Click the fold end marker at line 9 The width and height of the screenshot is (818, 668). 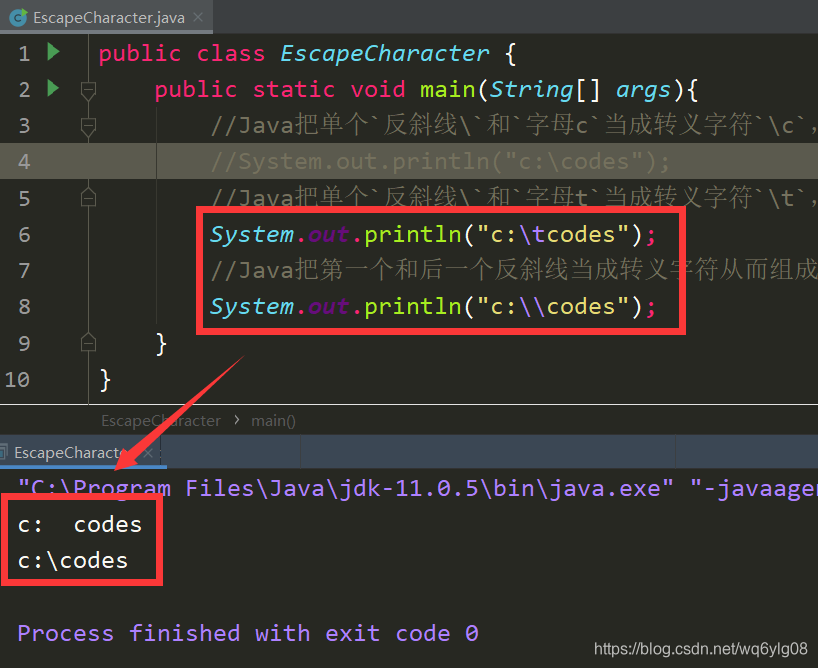pos(88,342)
